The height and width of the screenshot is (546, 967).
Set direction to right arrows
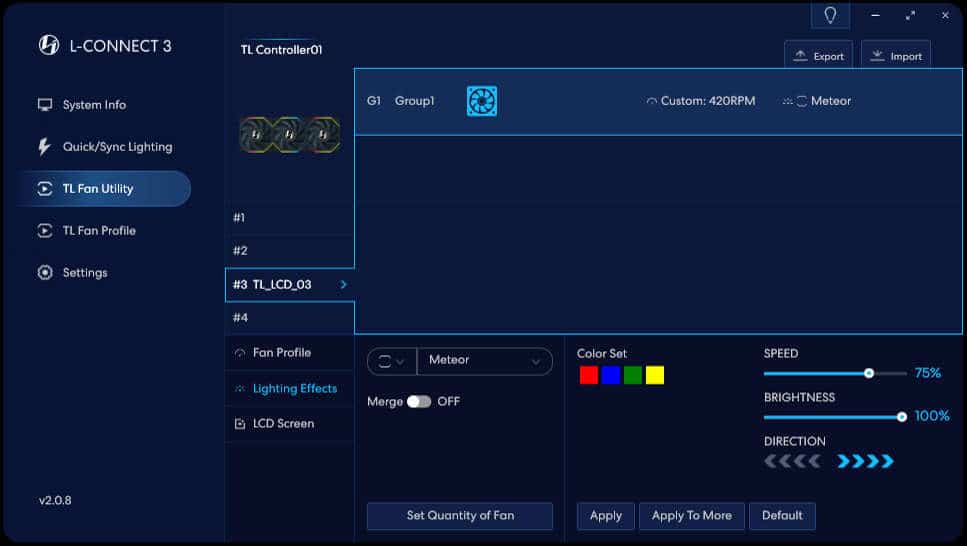(x=865, y=461)
